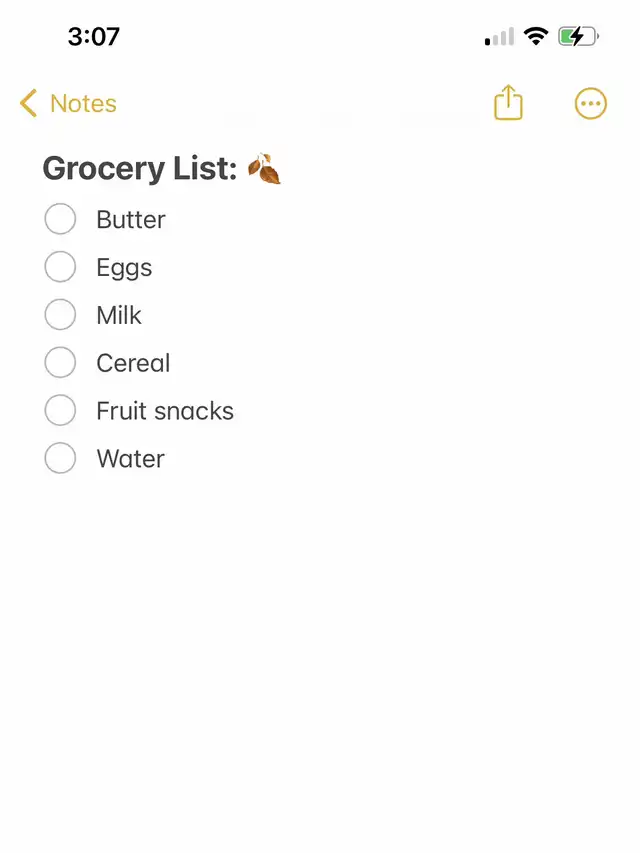Tap the Water item text
Screen dimensions: 640x853
(131, 459)
